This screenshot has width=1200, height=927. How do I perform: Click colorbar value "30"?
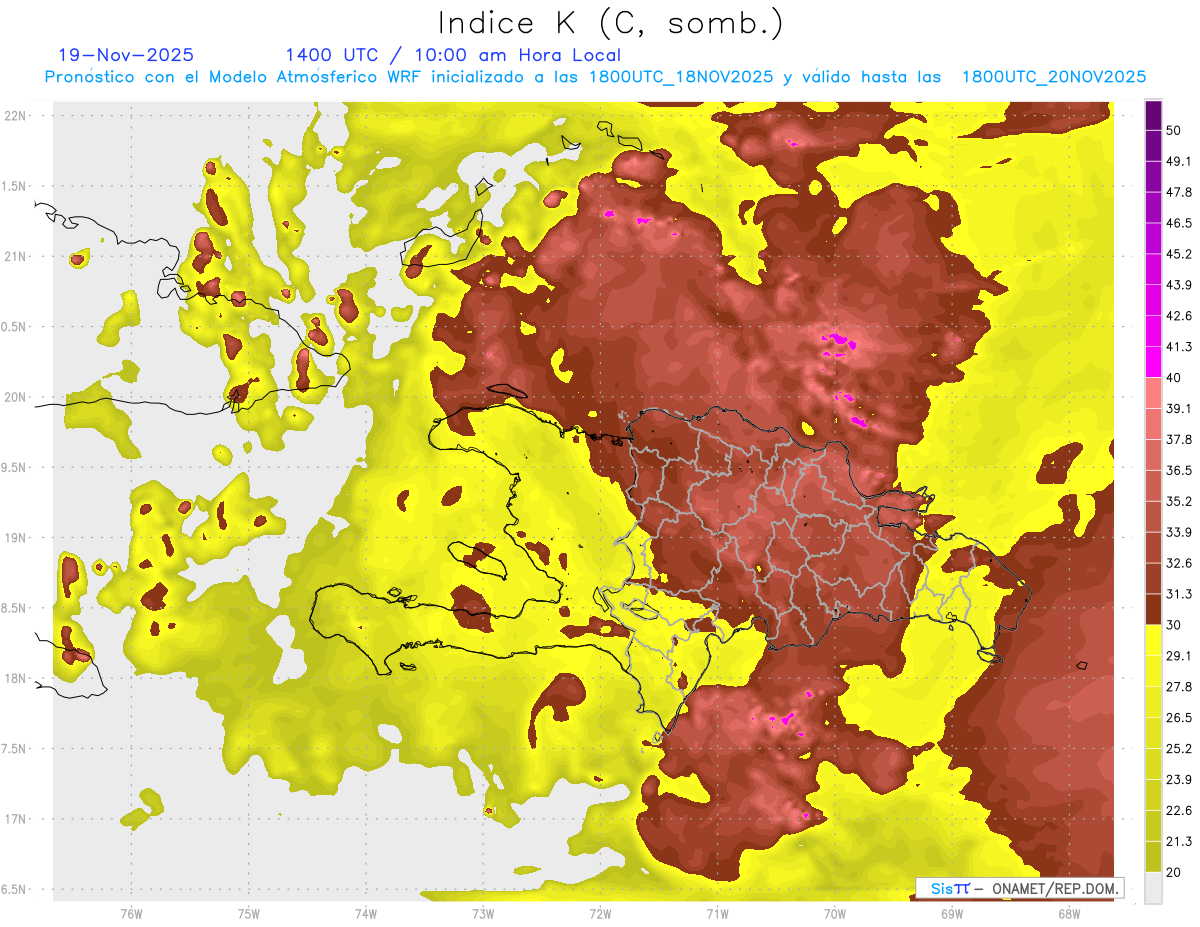(1174, 625)
